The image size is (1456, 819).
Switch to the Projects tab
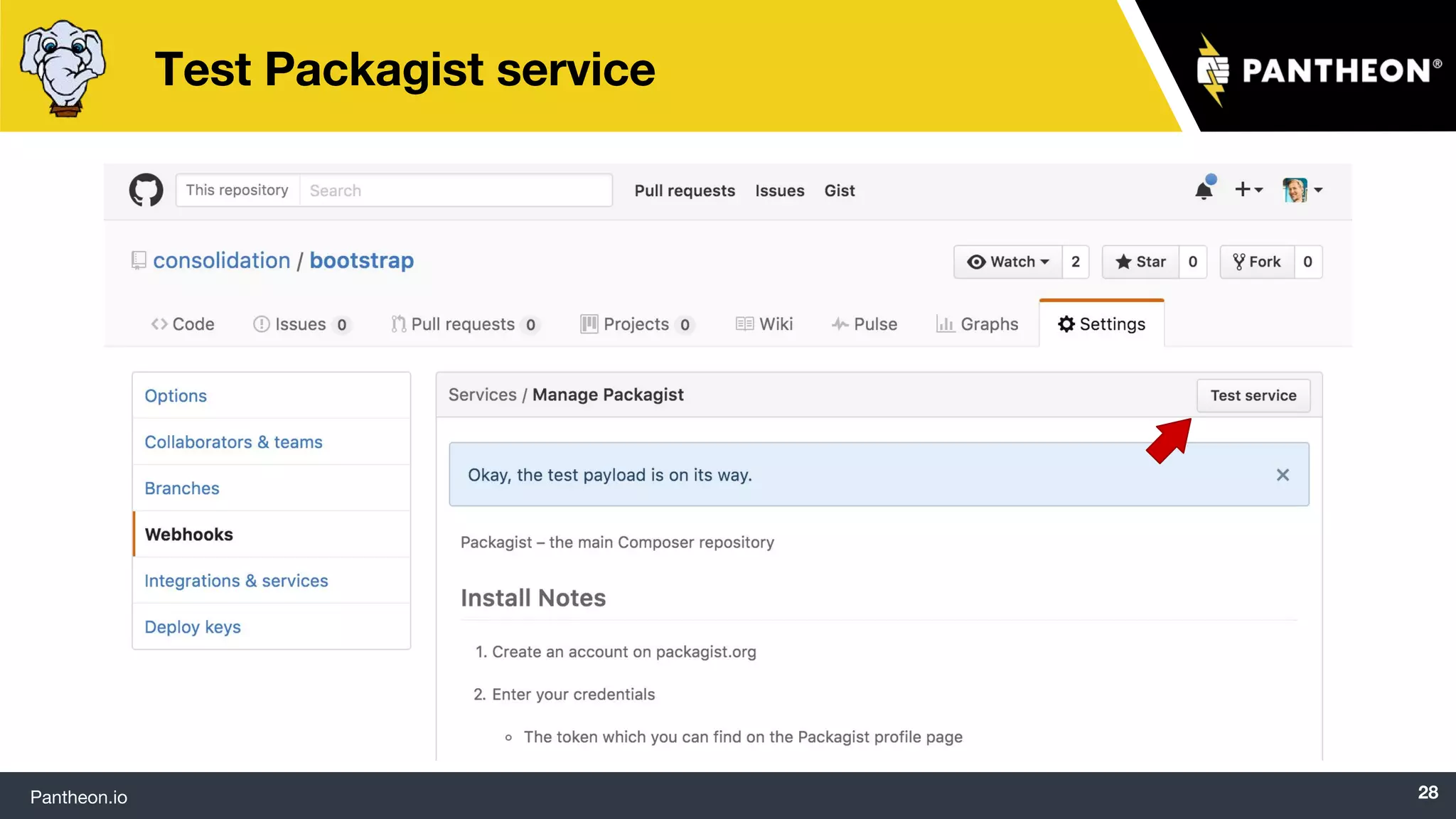pos(637,324)
